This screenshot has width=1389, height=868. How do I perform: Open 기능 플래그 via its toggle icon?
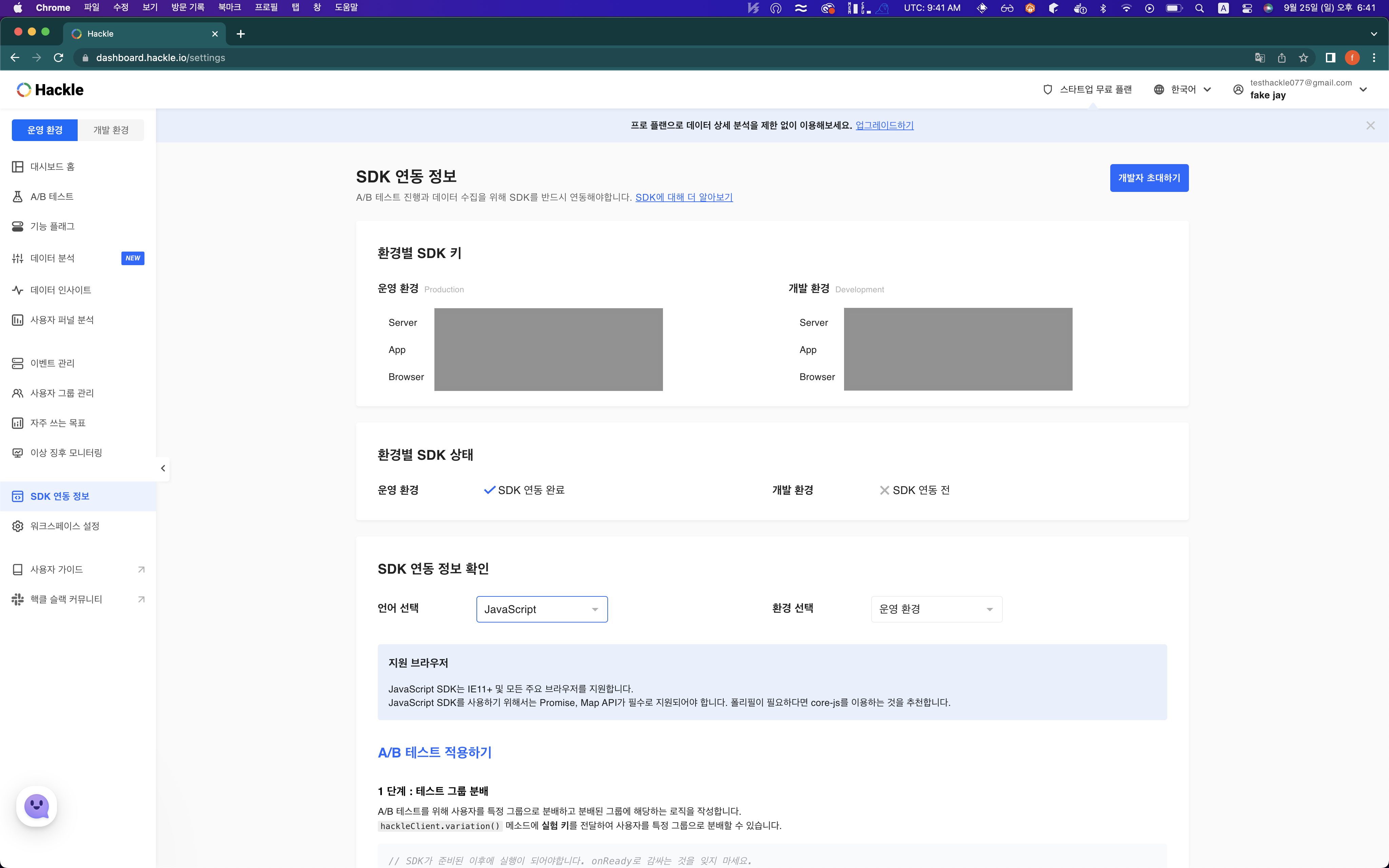click(x=18, y=226)
